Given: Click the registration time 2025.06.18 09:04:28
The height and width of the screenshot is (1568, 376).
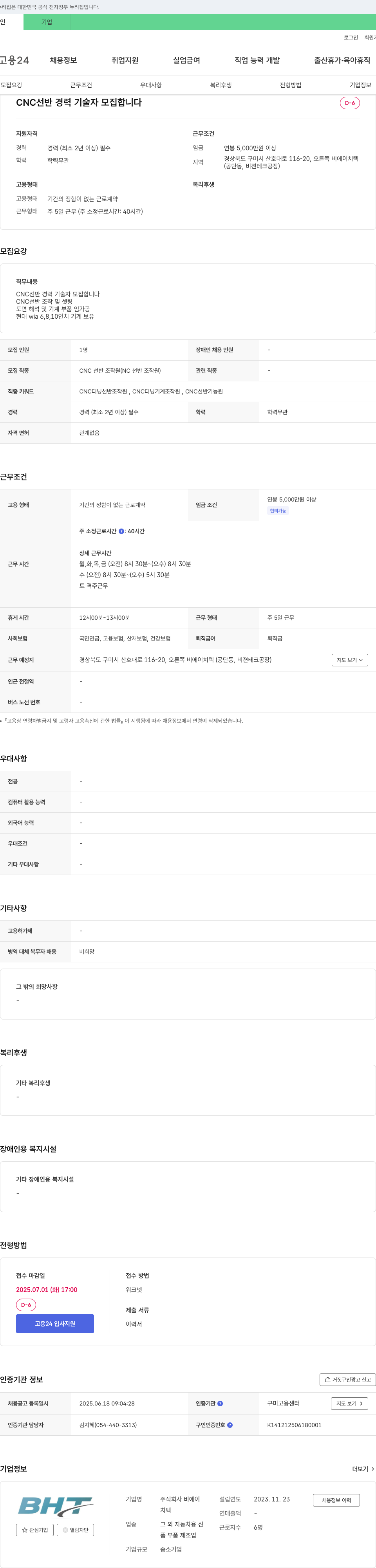Looking at the screenshot, I should click(x=107, y=1404).
